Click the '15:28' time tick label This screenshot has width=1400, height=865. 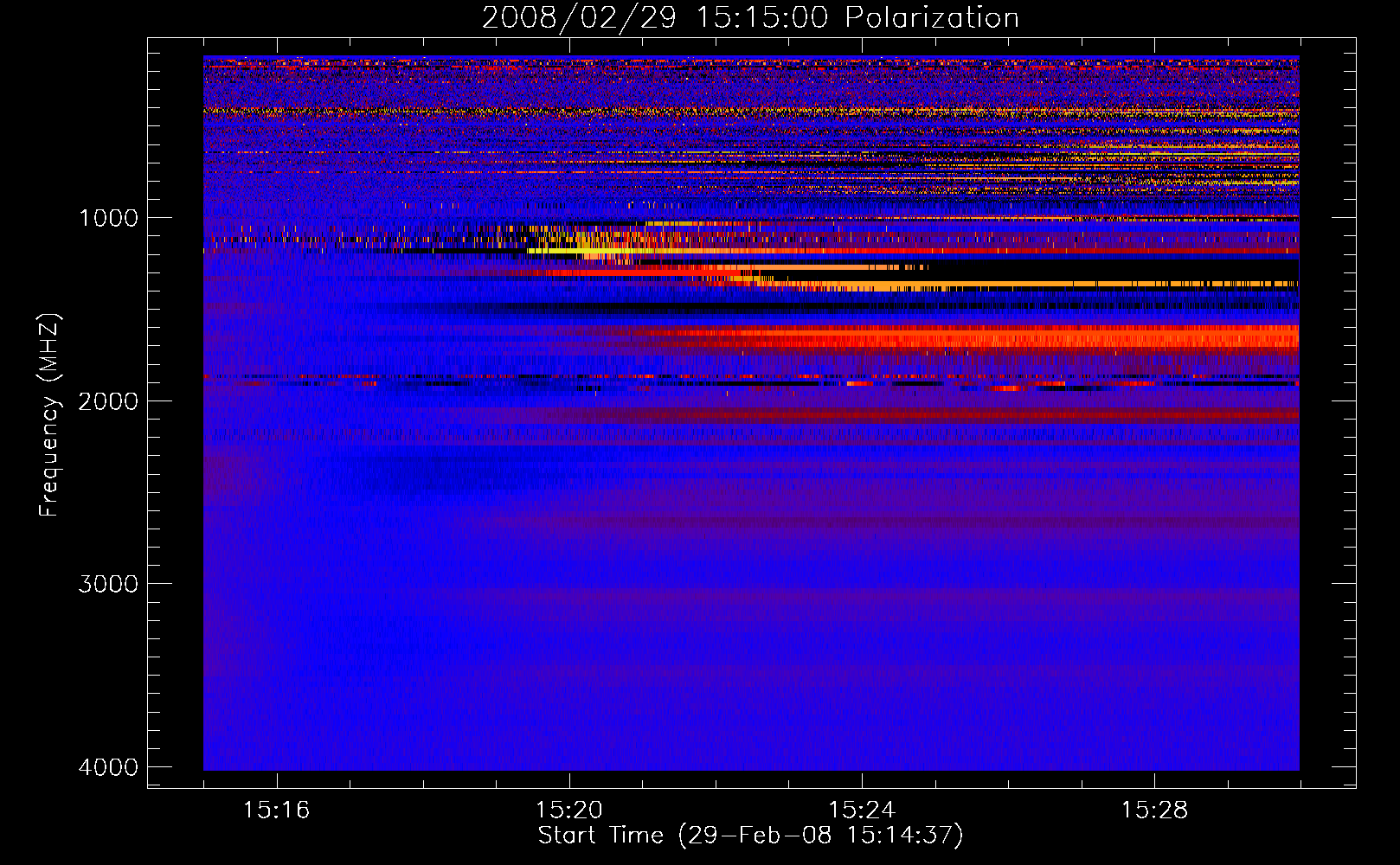click(1154, 811)
